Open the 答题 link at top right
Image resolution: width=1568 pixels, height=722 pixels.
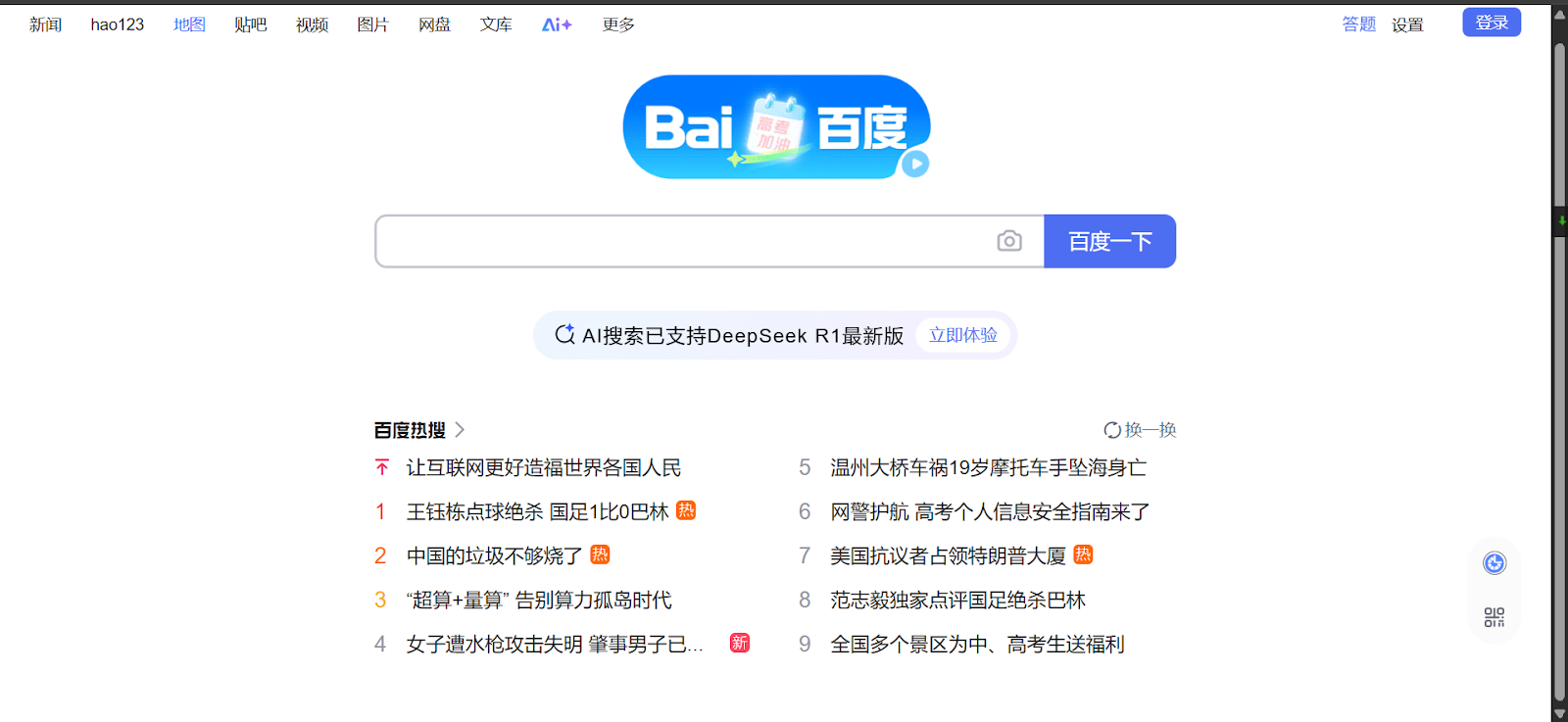[x=1358, y=24]
